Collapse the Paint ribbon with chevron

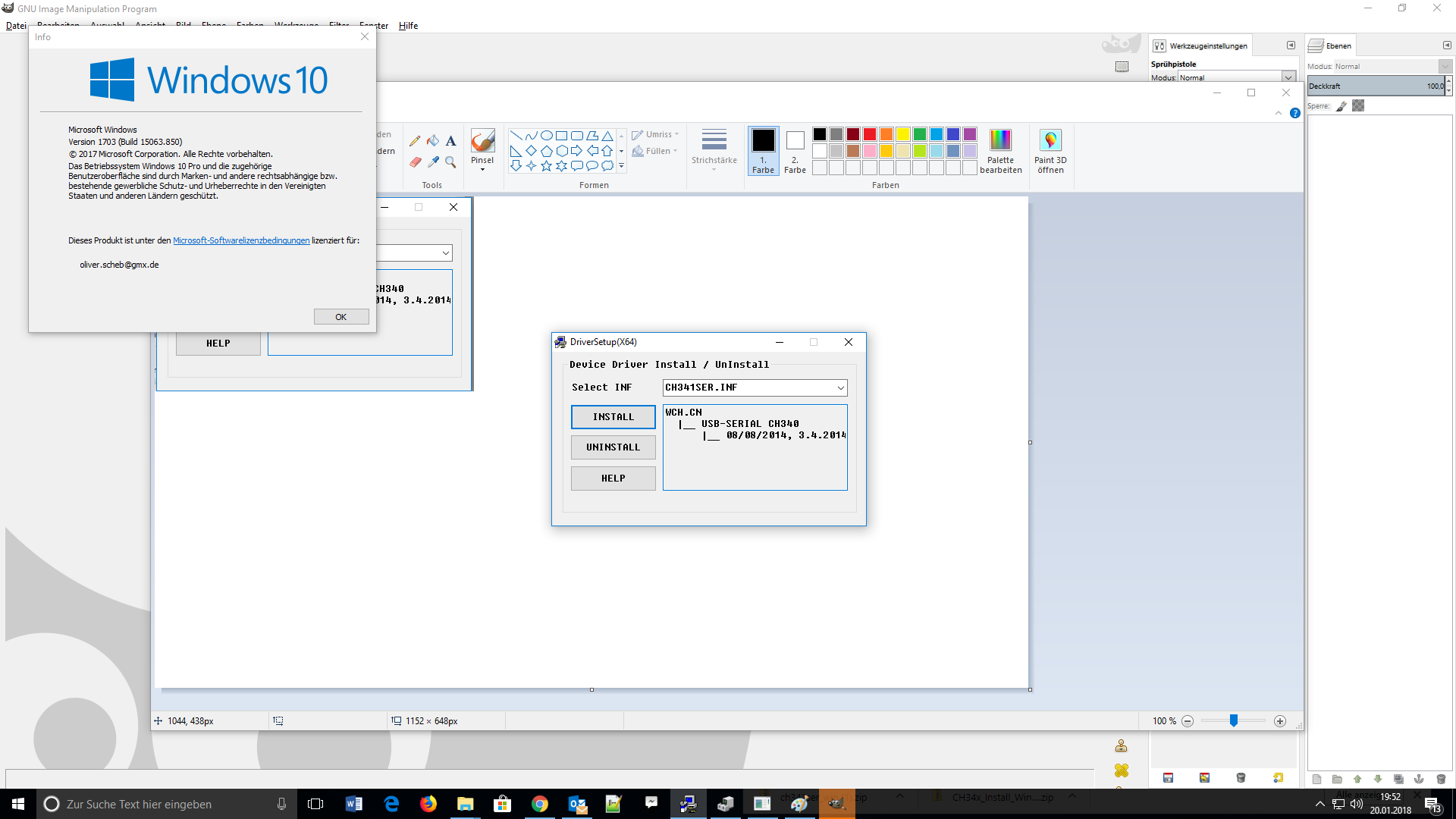pyautogui.click(x=1279, y=113)
